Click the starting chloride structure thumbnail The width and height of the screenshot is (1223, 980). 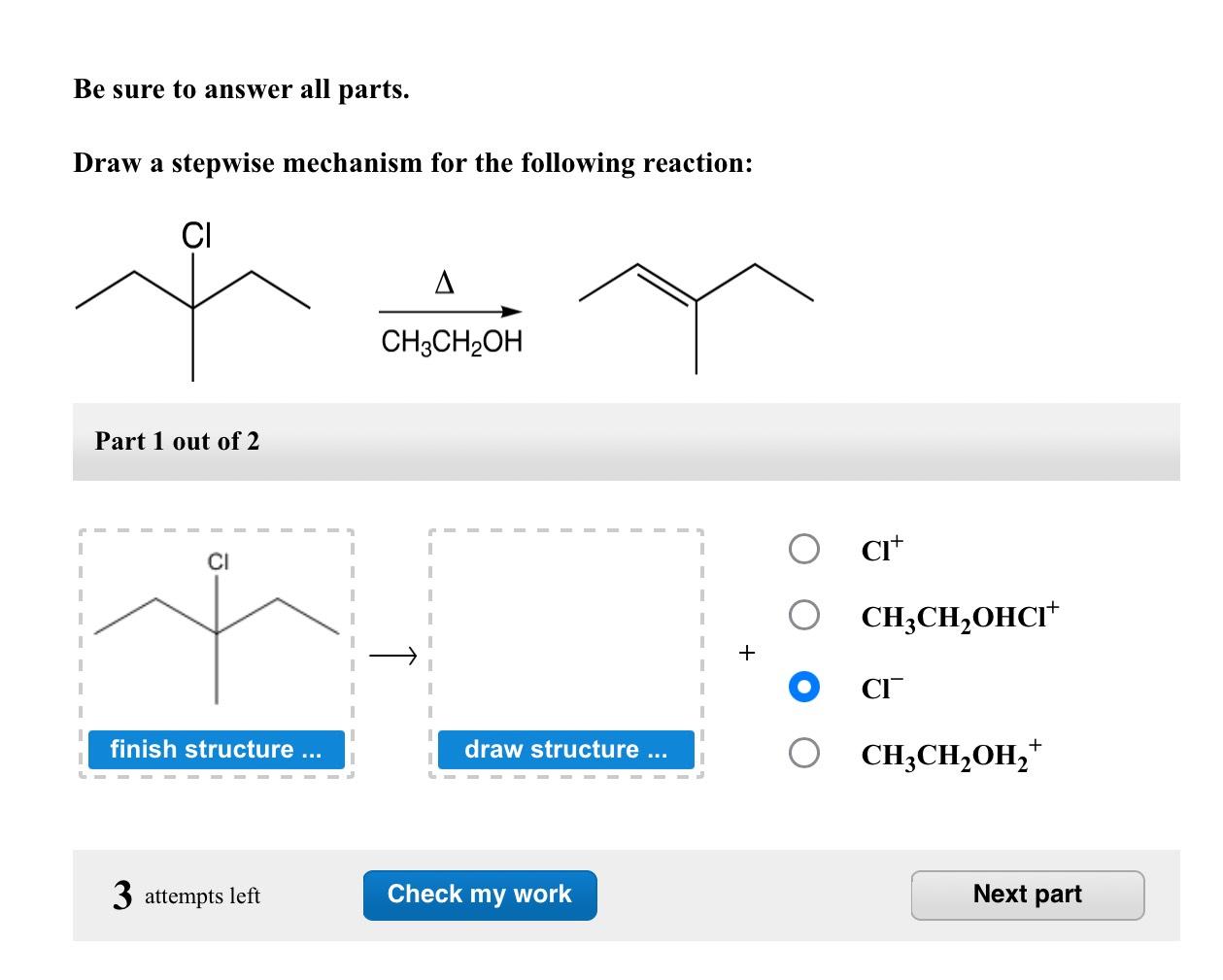click(x=215, y=631)
